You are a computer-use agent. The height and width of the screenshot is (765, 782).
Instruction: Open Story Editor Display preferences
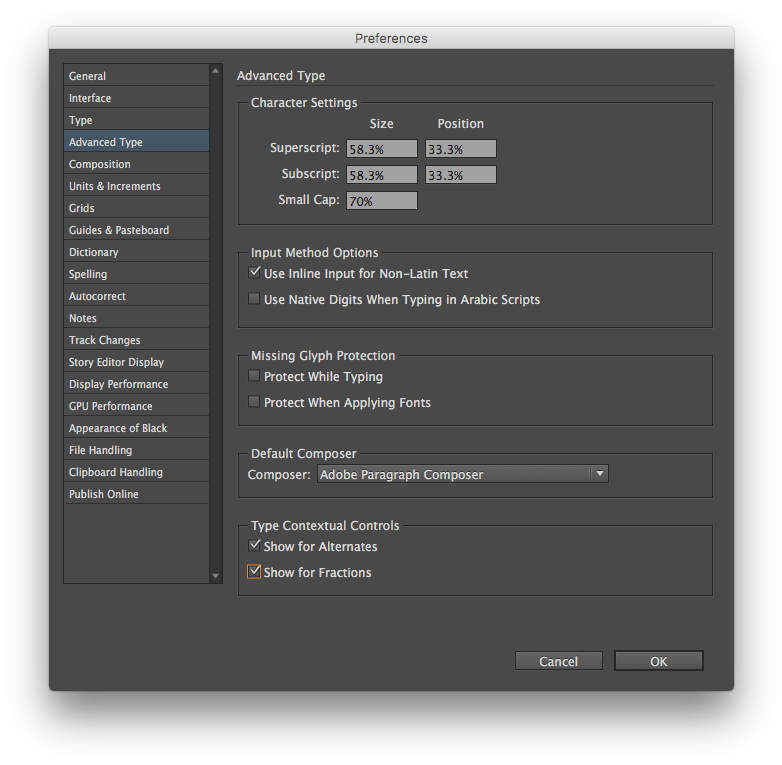[x=136, y=362]
